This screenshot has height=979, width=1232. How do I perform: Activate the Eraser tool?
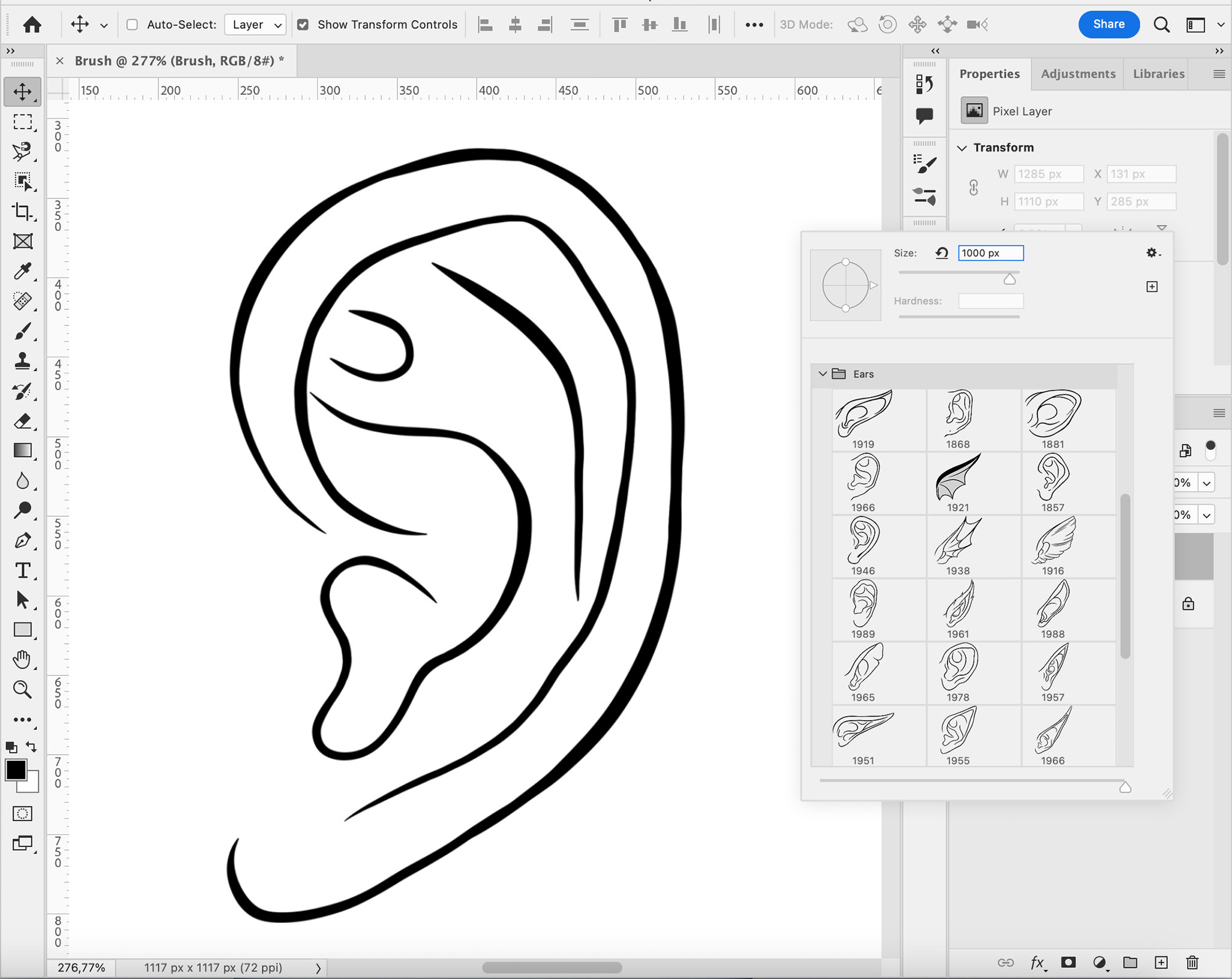(23, 422)
